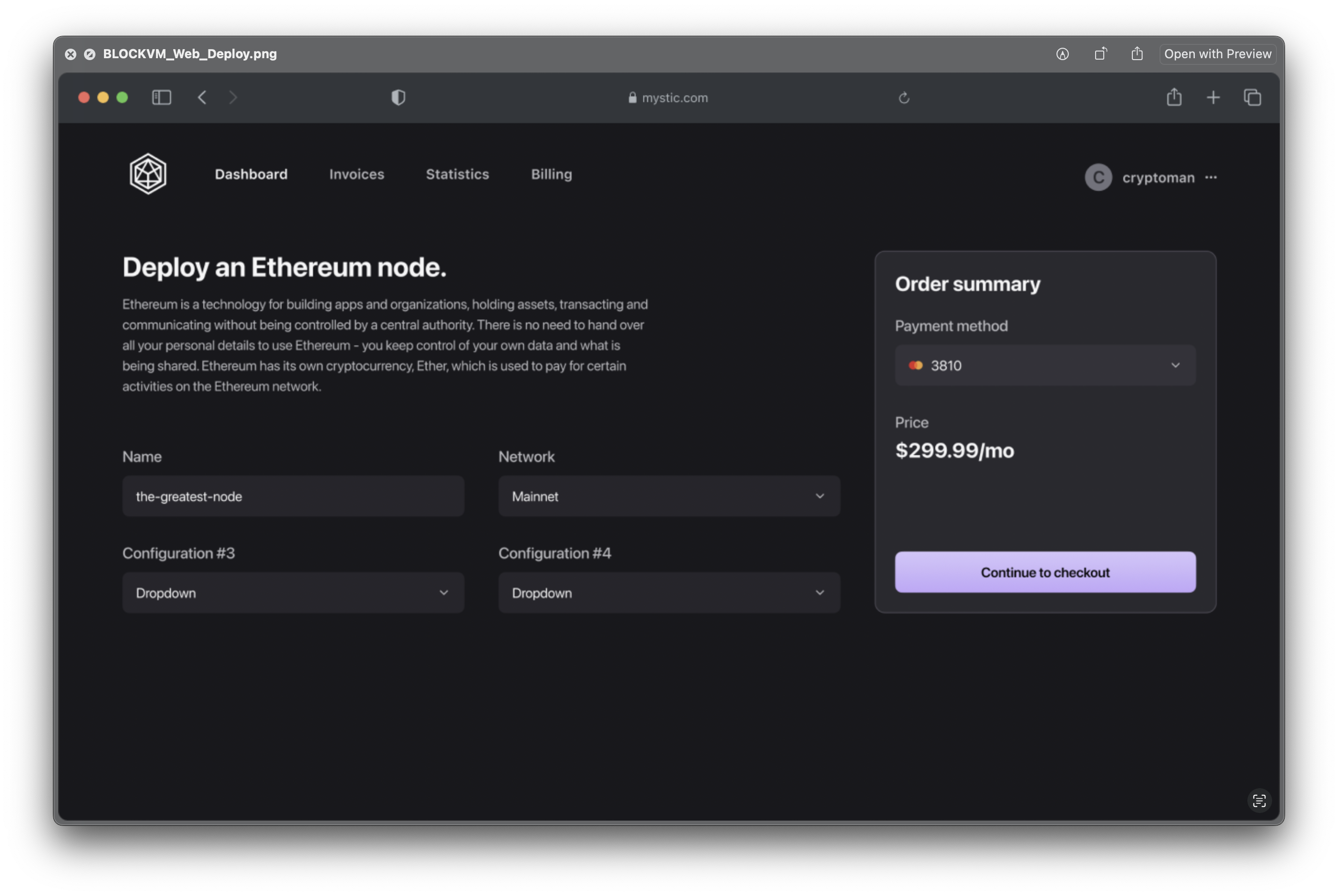Click the Quick Look share icon

(1137, 54)
